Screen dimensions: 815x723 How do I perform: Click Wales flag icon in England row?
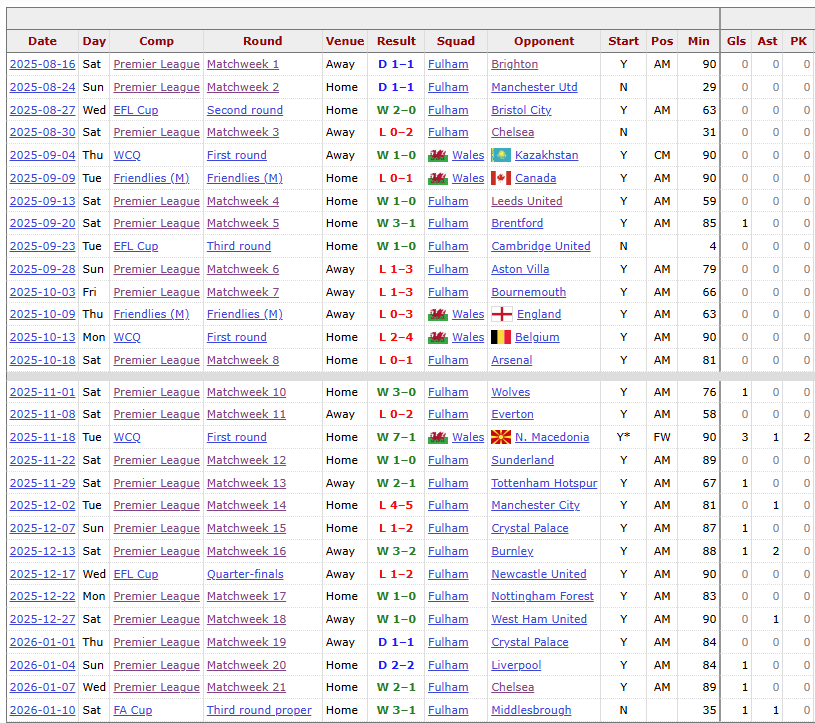coord(438,314)
